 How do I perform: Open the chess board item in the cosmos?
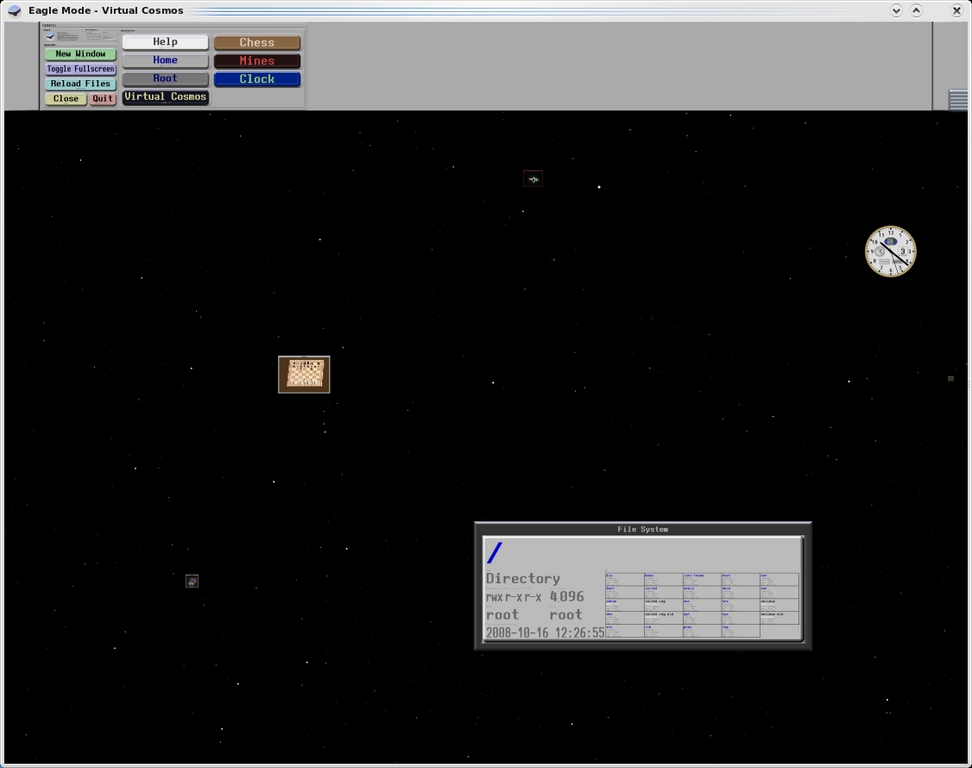[x=304, y=374]
